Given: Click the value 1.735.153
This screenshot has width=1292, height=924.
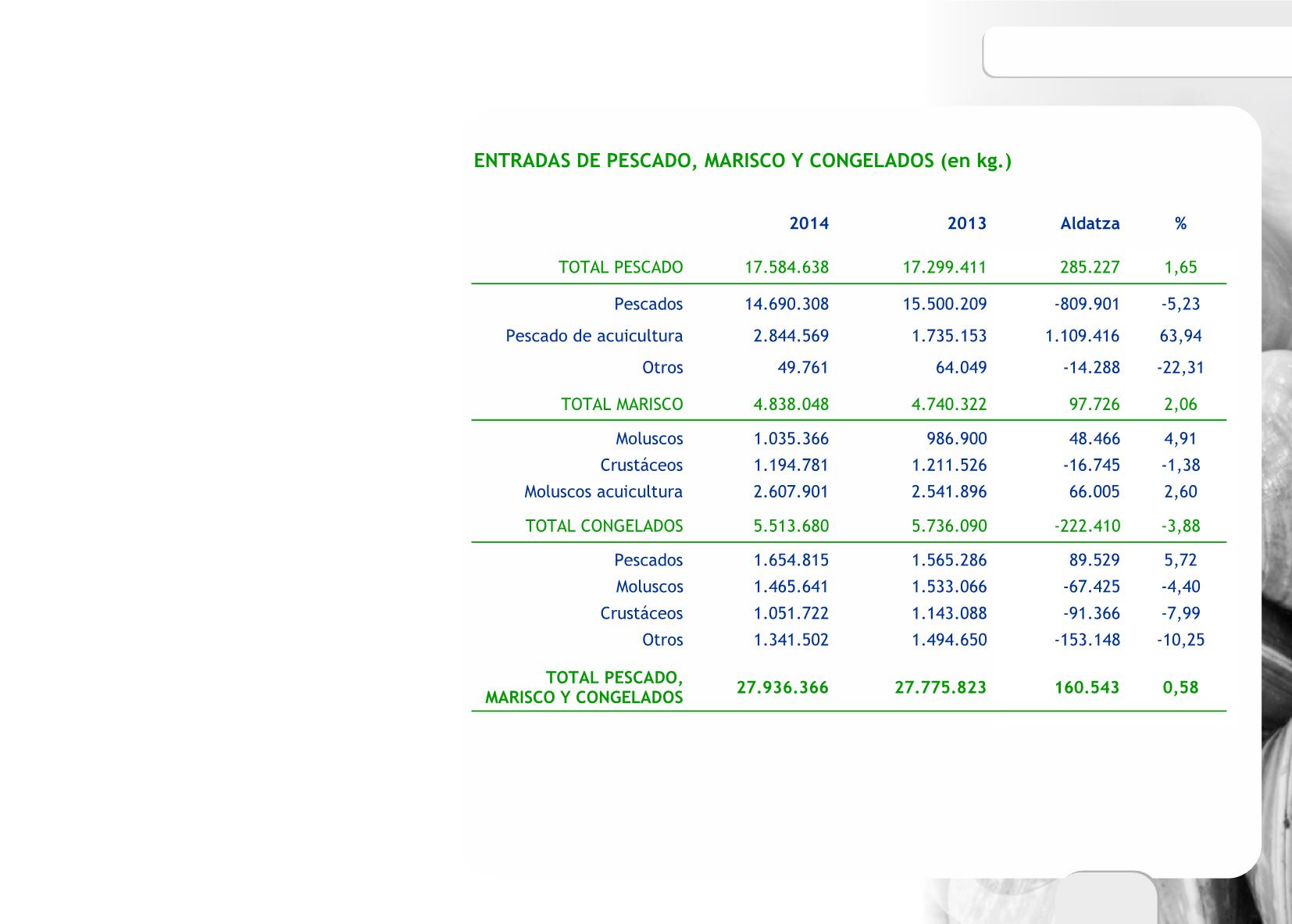Looking at the screenshot, I should click(949, 336).
